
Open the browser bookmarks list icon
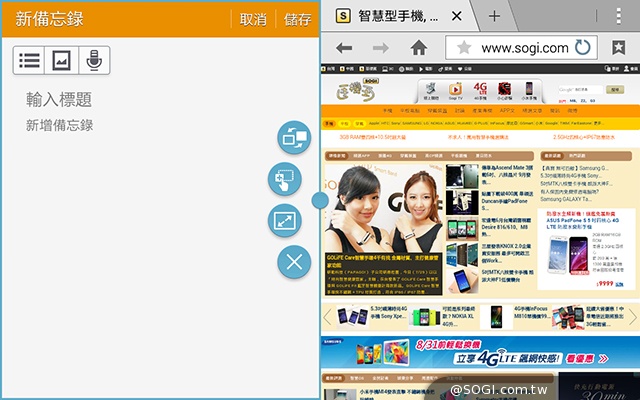[x=618, y=48]
